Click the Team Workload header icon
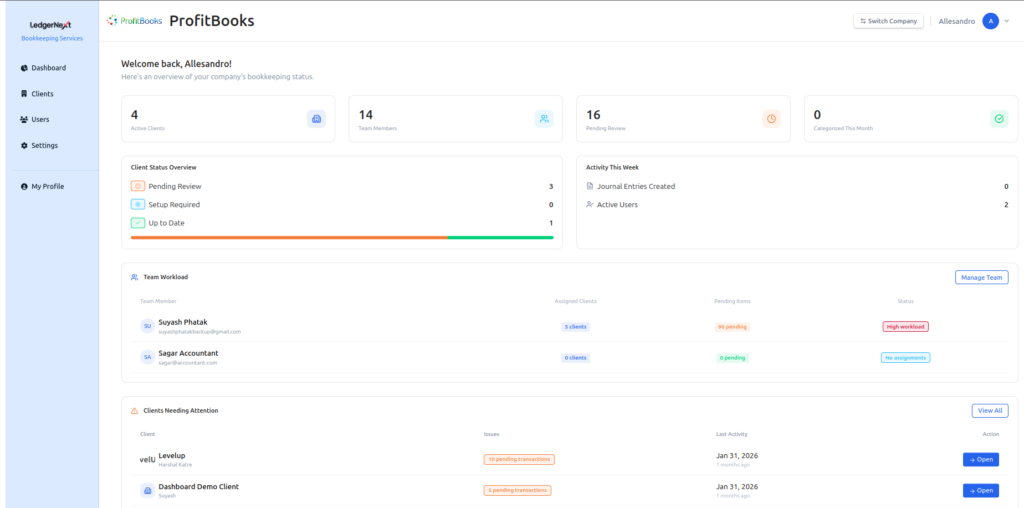 point(135,277)
